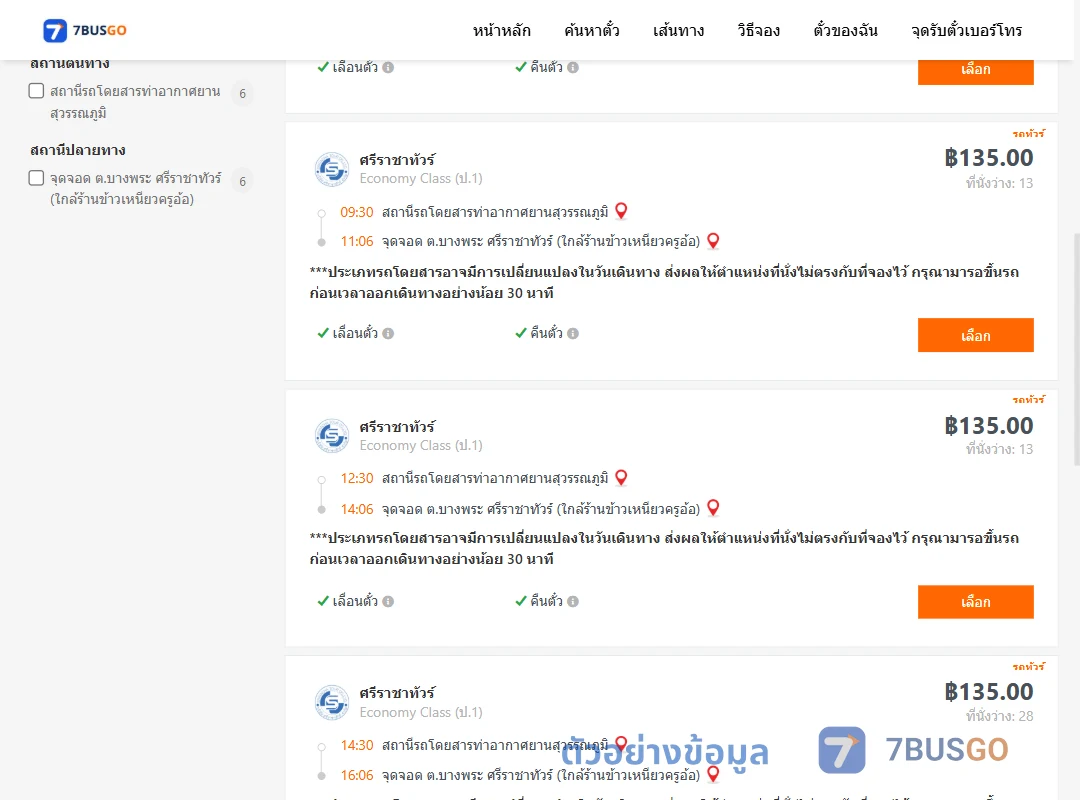
Task: Click ที่นั่งว่าง: 13 text on 09:30 trip
Action: coord(999,183)
